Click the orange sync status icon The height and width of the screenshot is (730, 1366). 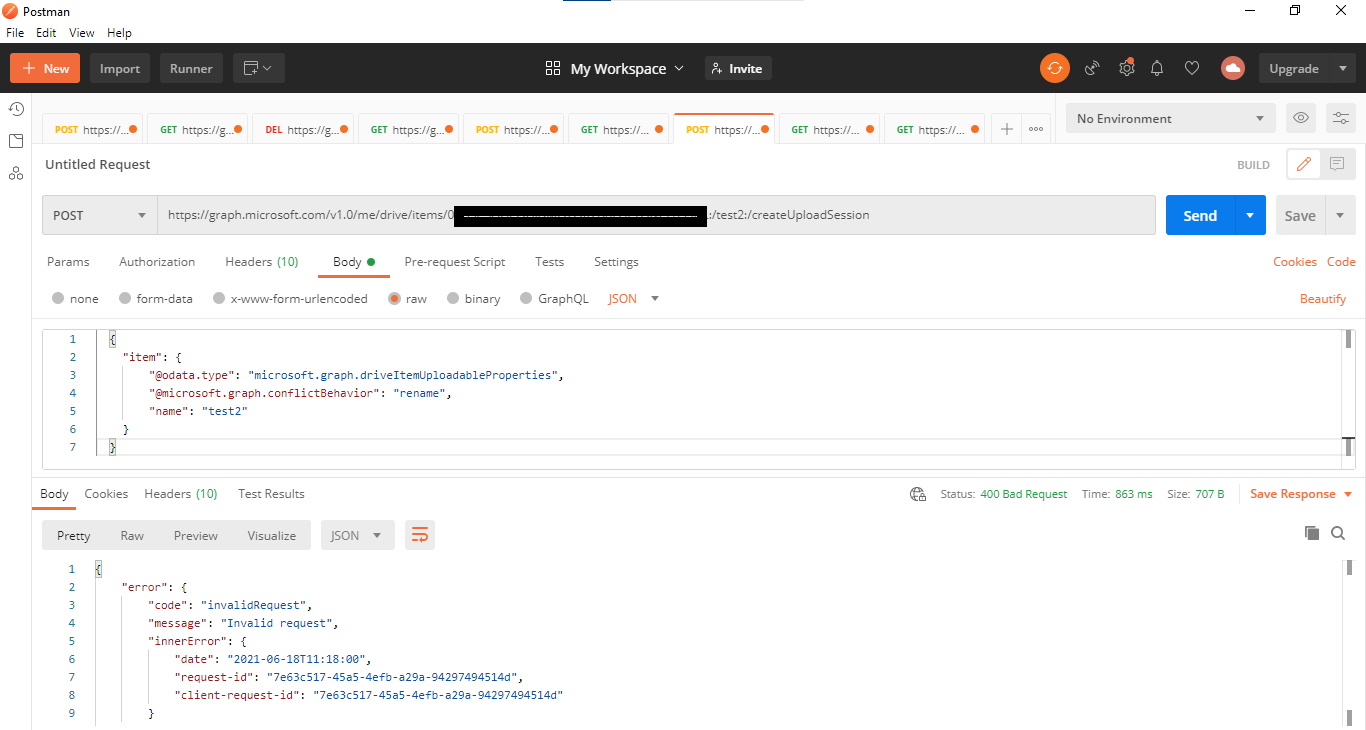pyautogui.click(x=1054, y=68)
